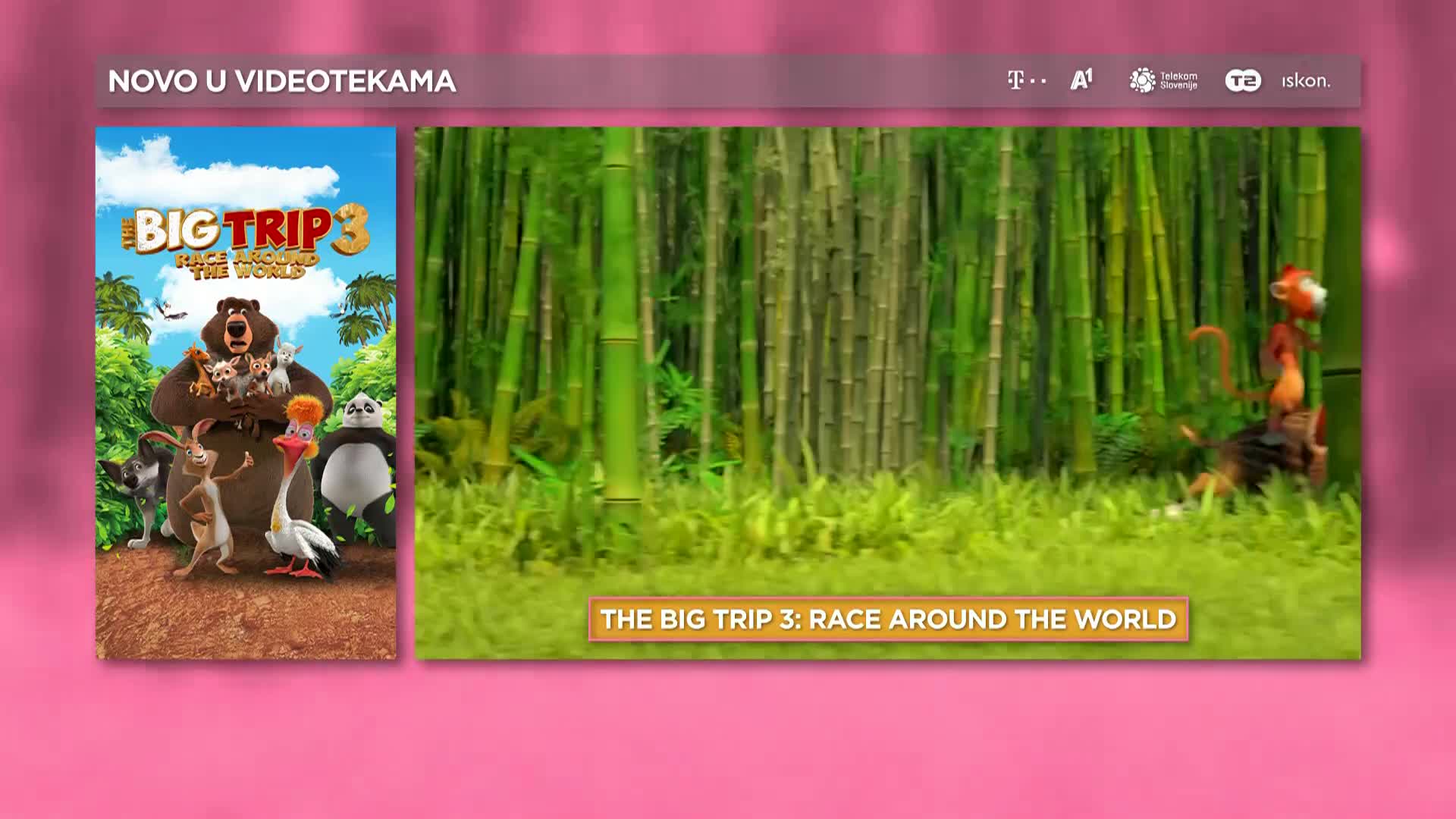Click the Race Around The World subtitle on poster
Screen dimensions: 1456x819
(x=246, y=265)
